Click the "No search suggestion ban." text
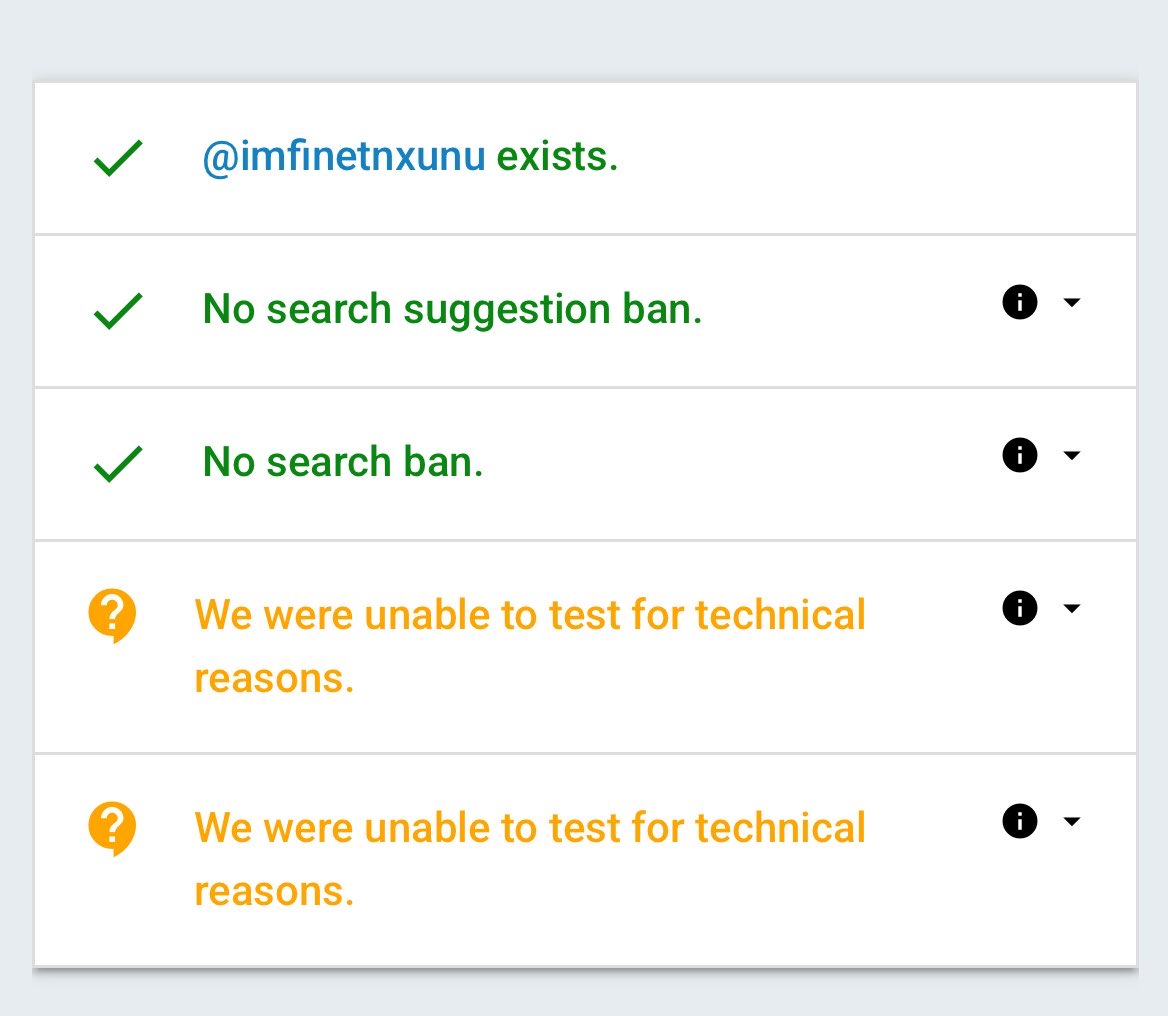Screen dimensions: 1168x1016 [x=452, y=310]
